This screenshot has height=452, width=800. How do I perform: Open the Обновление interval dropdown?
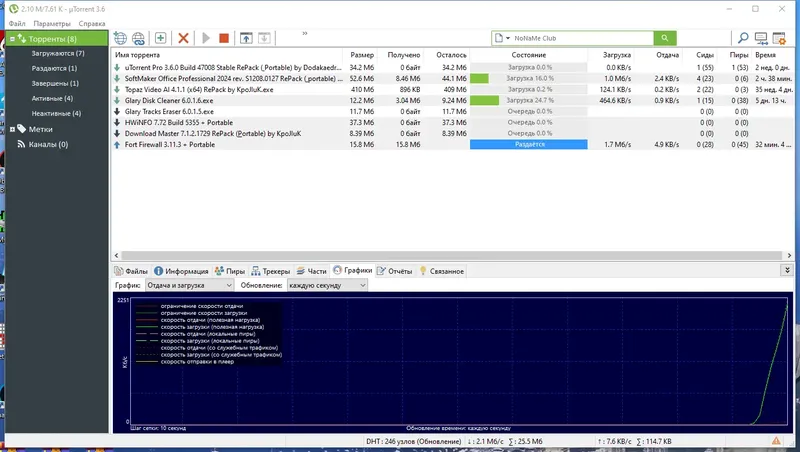point(327,285)
